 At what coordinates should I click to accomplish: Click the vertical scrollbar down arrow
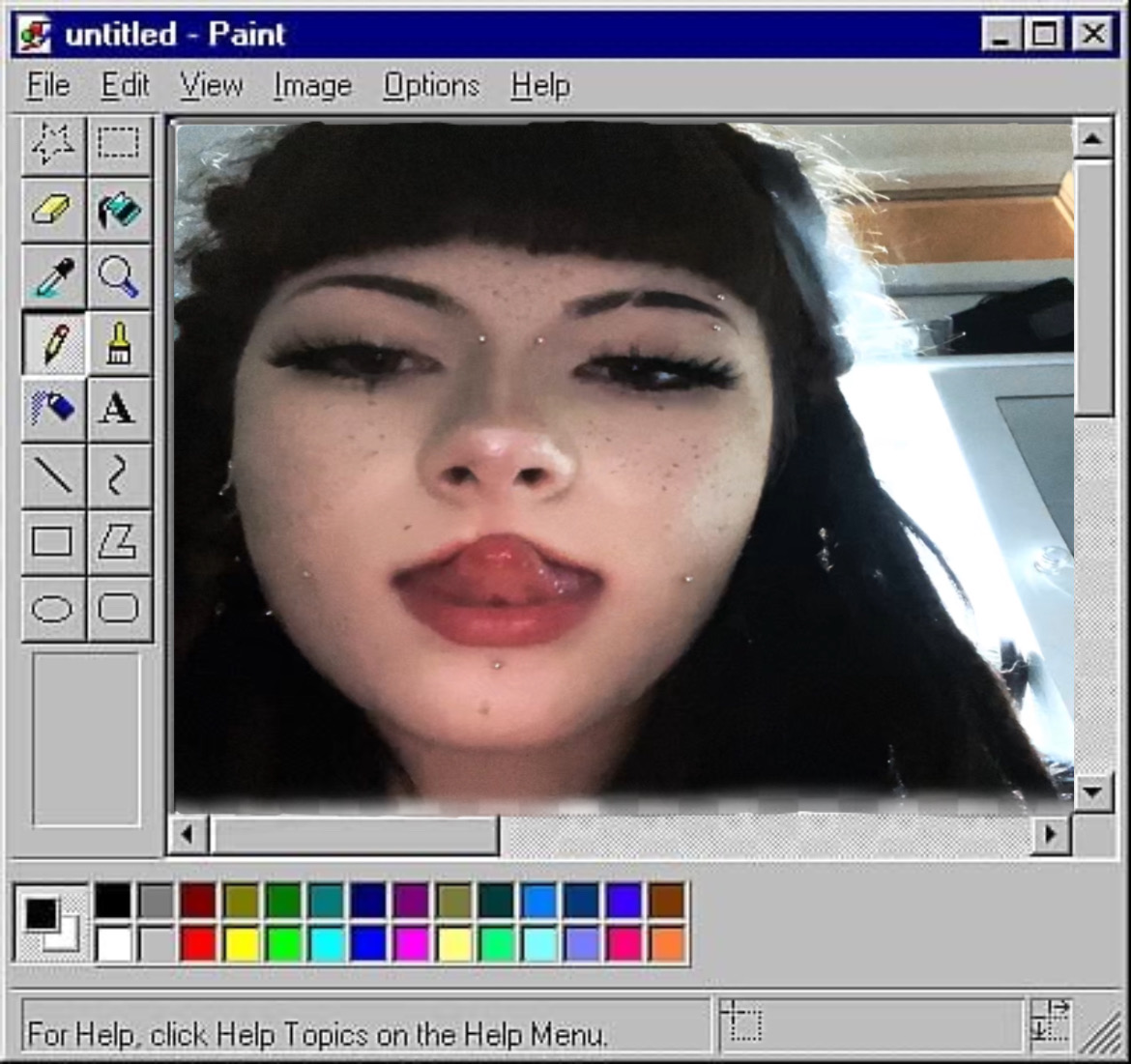1092,792
